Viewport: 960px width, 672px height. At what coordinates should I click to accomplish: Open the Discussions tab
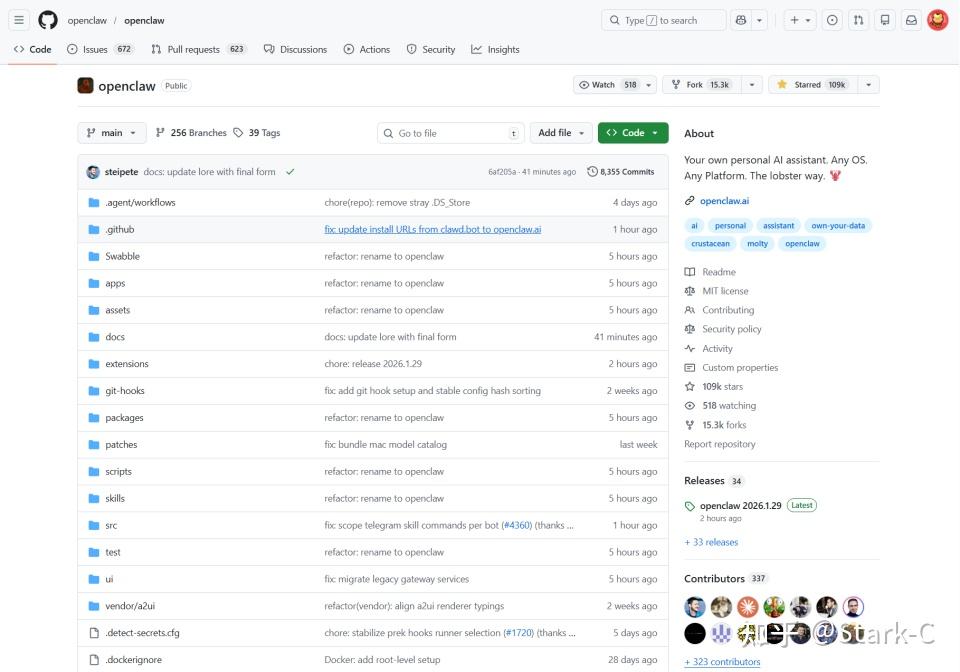[295, 50]
